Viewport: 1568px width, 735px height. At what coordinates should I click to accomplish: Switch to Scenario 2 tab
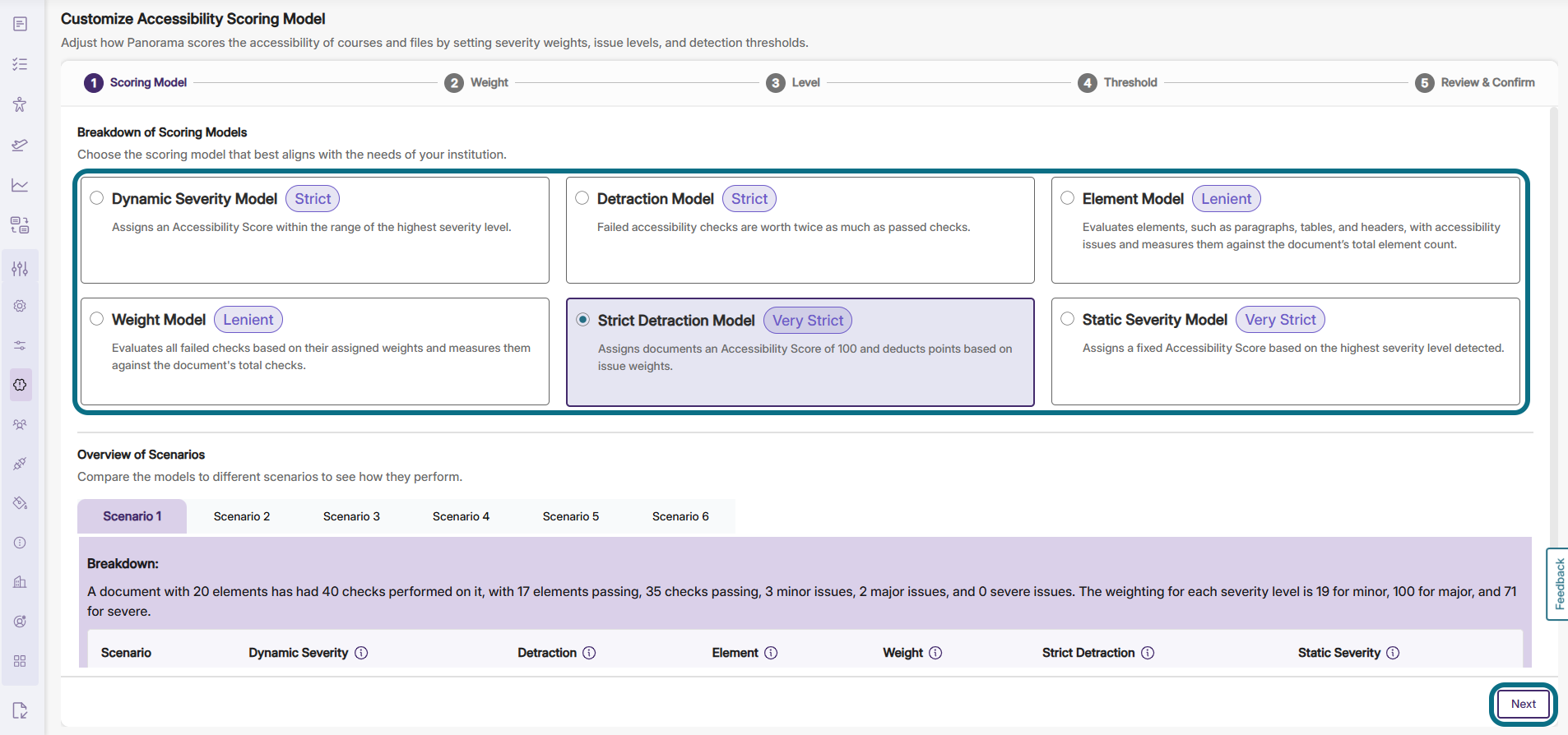[x=242, y=516]
